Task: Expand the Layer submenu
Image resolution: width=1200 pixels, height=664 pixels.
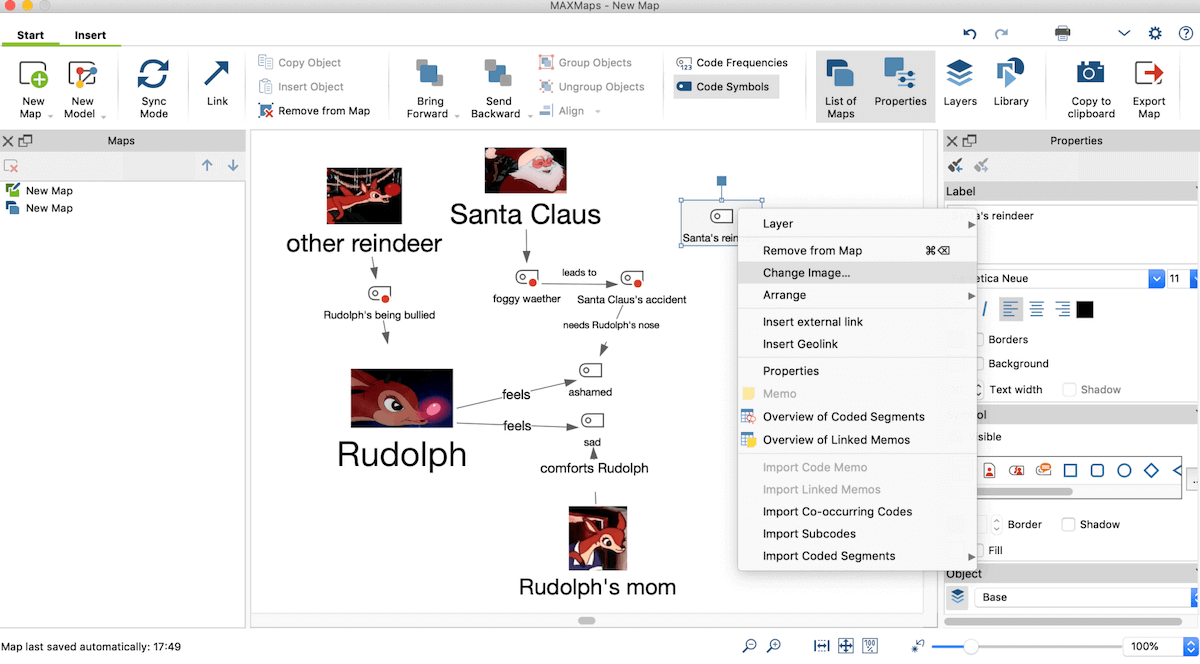Action: pos(857,224)
